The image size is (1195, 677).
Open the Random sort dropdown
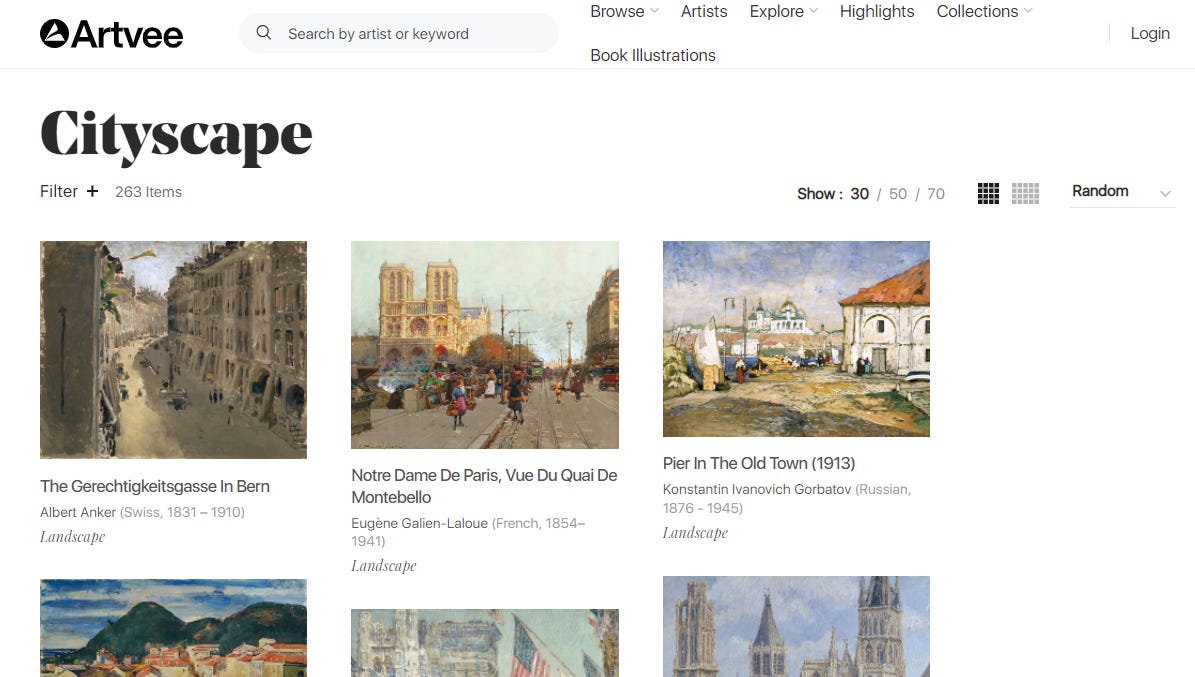tap(1121, 191)
